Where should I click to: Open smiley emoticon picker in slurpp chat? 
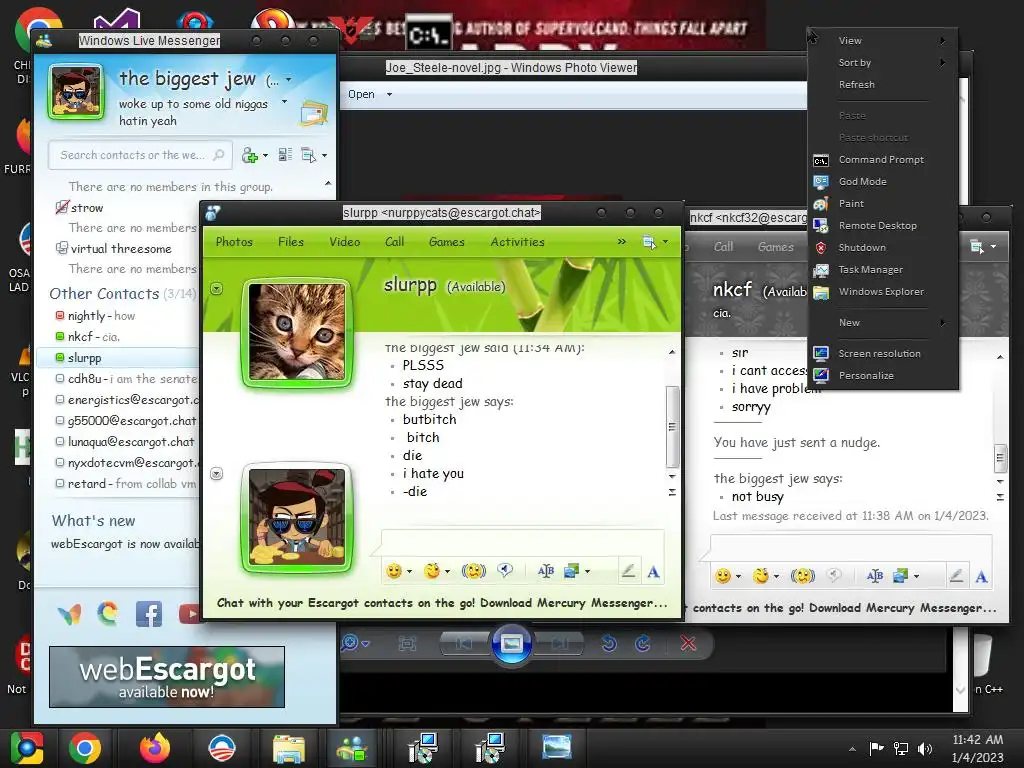pyautogui.click(x=394, y=571)
